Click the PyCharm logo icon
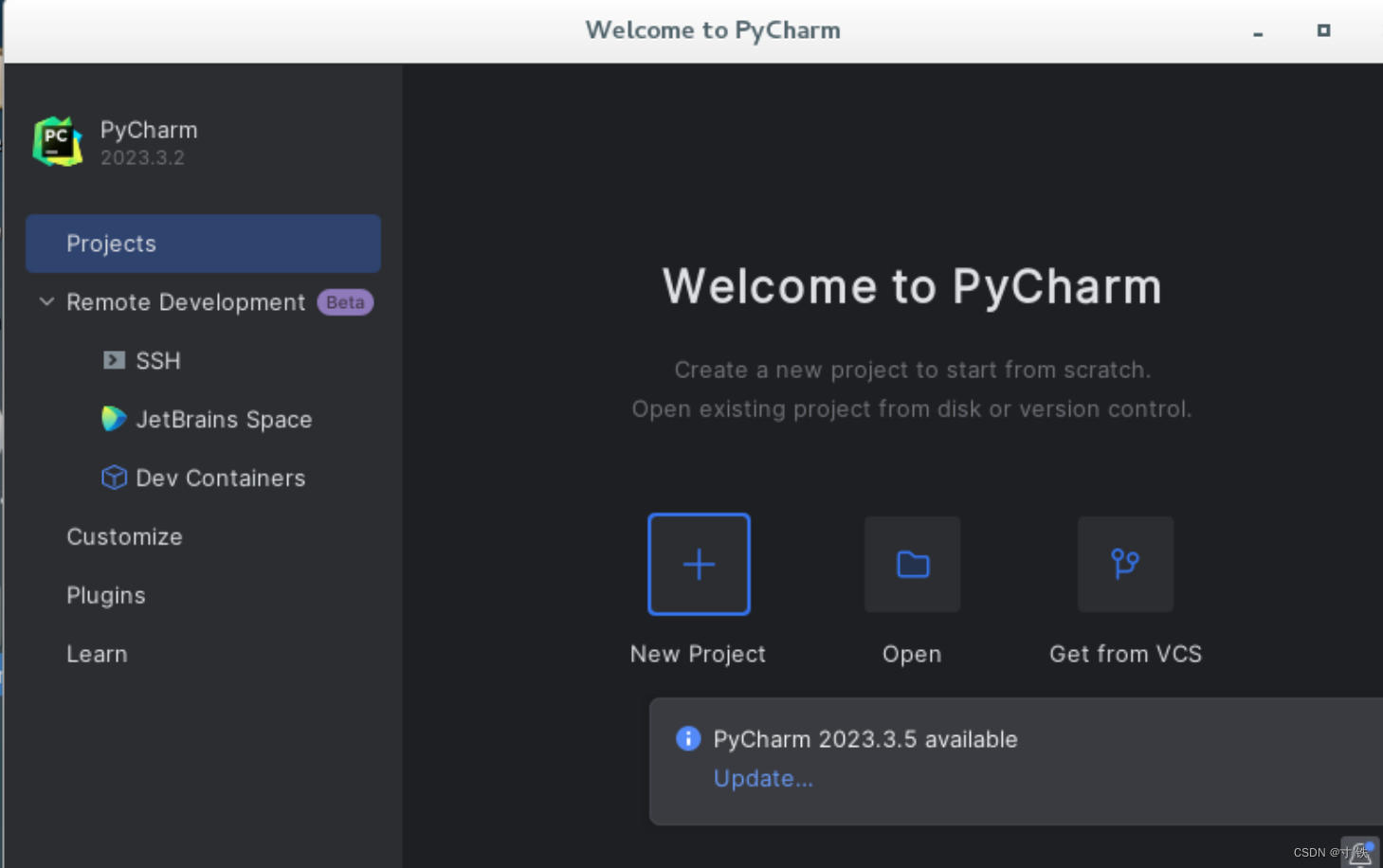Screen dimensions: 1383x868 pyautogui.click(x=58, y=142)
